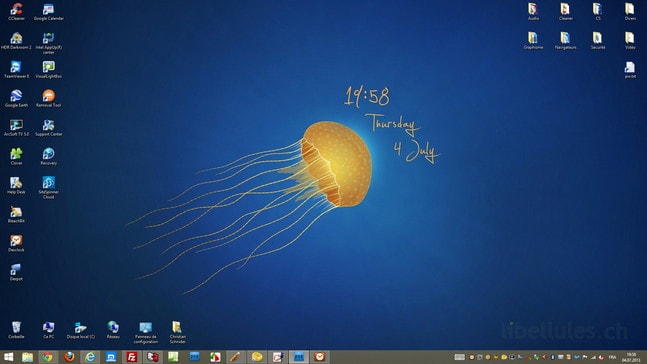The height and width of the screenshot is (364, 647).
Task: Open Google Chrome from the taskbar
Action: point(48,357)
